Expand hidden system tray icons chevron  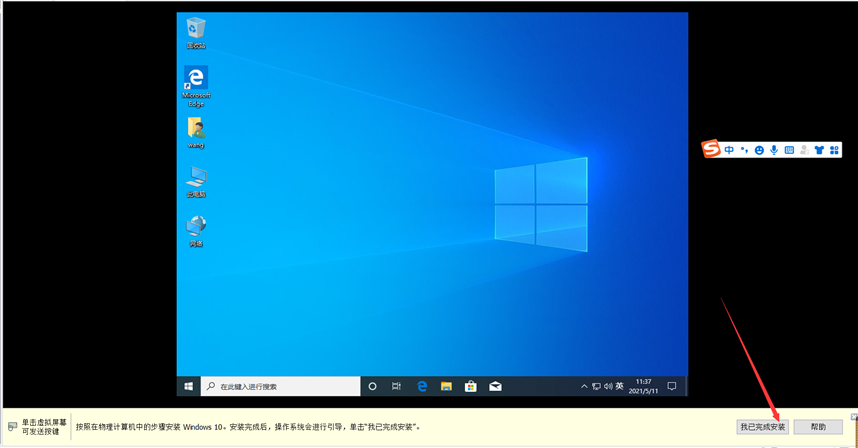tap(584, 386)
